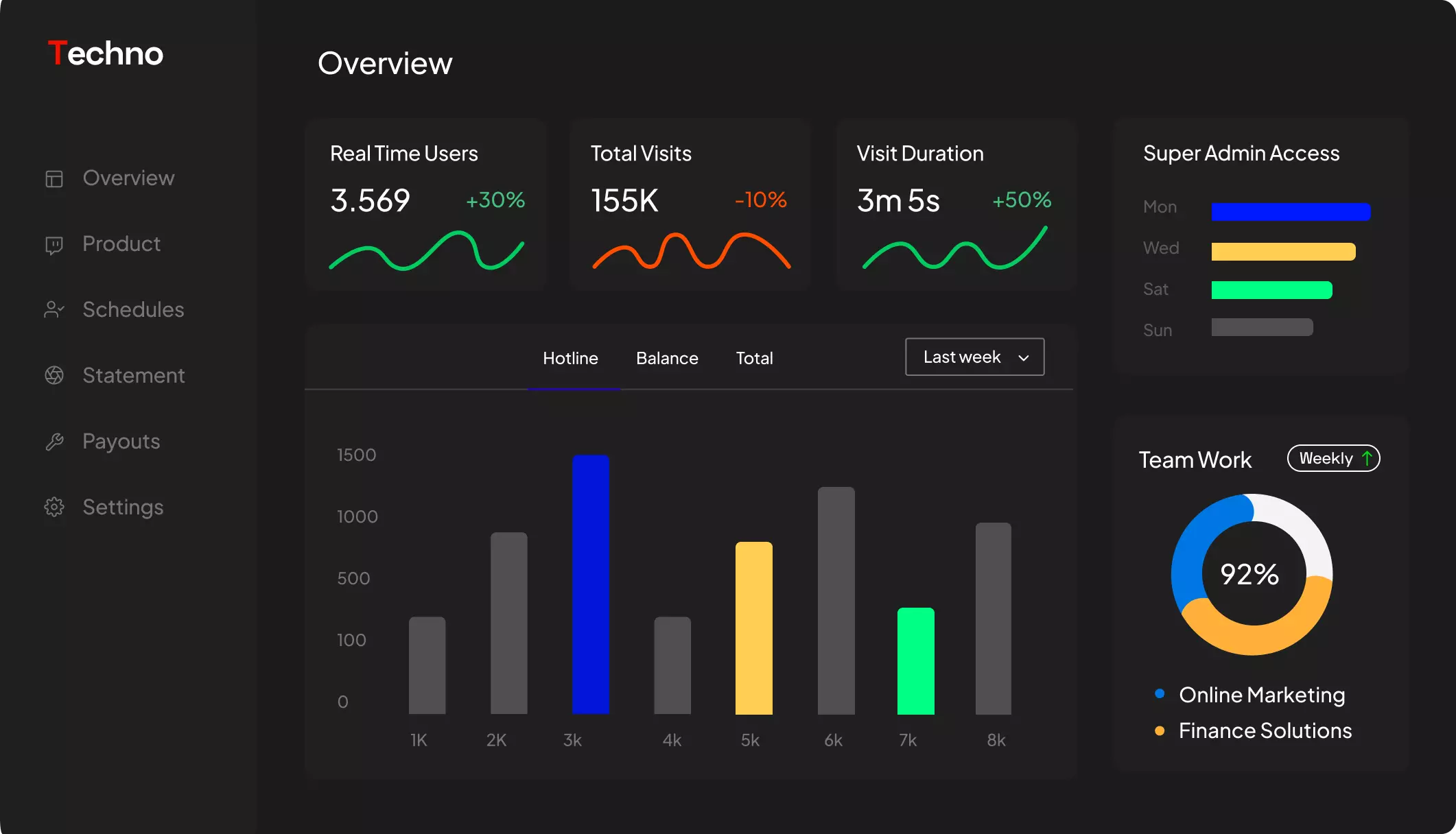Viewport: 1456px width, 834px height.
Task: Click the gray 6k bar in chart
Action: tap(836, 601)
